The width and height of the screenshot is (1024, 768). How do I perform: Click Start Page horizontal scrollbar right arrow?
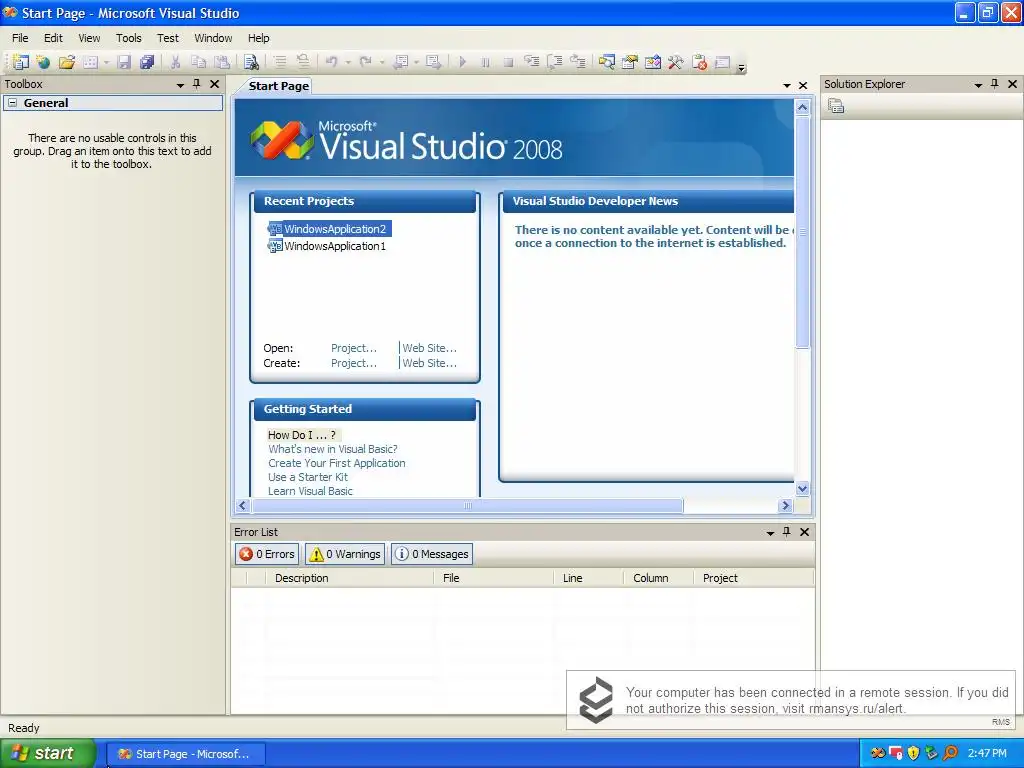pyautogui.click(x=786, y=505)
